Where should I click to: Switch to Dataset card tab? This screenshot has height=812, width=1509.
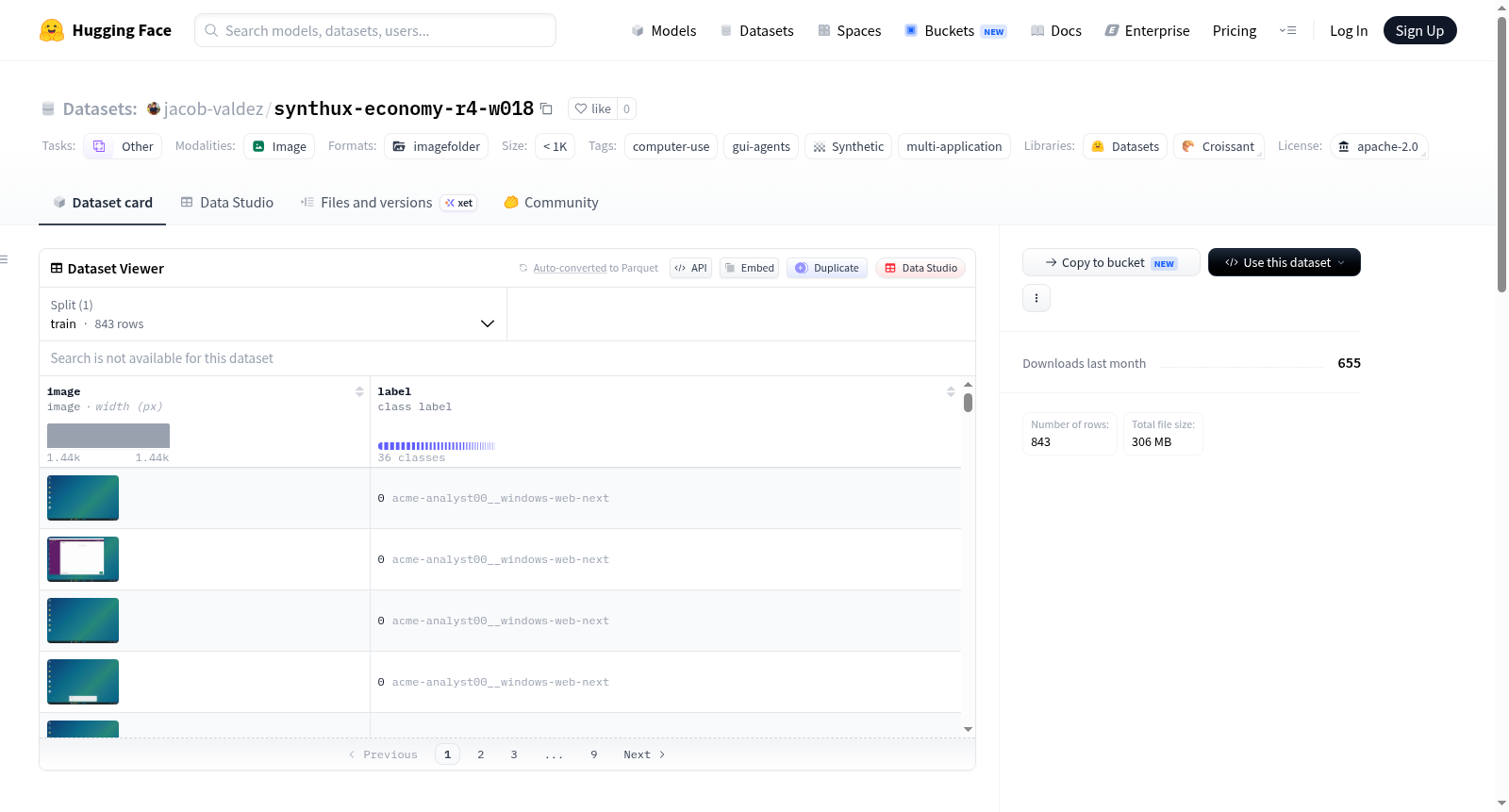pyautogui.click(x=103, y=202)
